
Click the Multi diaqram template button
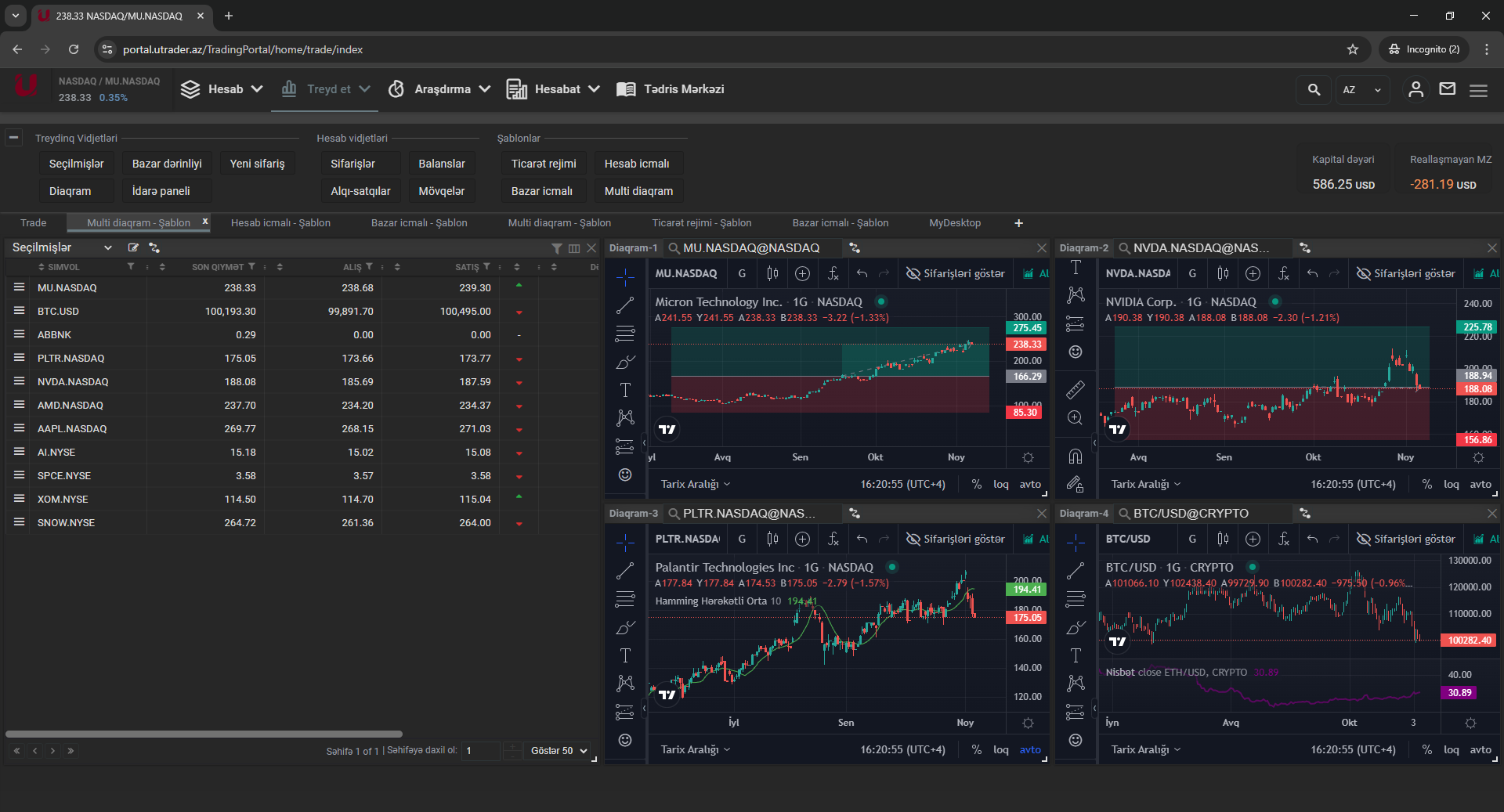(638, 191)
